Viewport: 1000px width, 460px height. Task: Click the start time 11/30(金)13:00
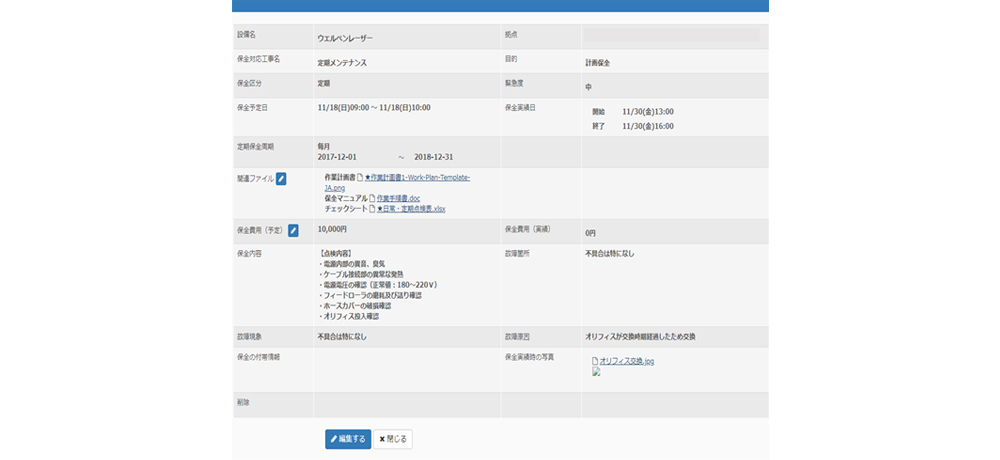pos(648,111)
